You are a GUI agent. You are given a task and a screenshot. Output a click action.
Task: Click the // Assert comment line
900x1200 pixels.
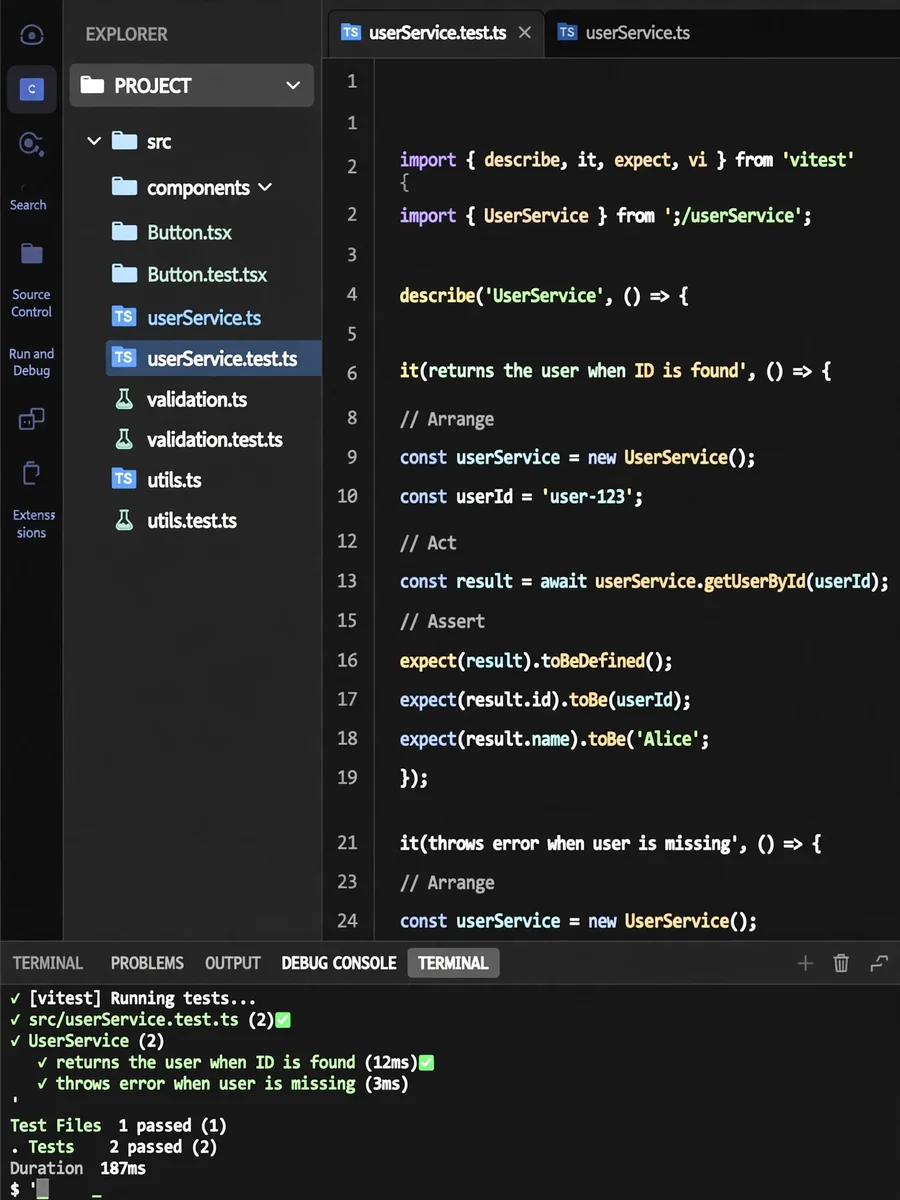click(x=442, y=621)
